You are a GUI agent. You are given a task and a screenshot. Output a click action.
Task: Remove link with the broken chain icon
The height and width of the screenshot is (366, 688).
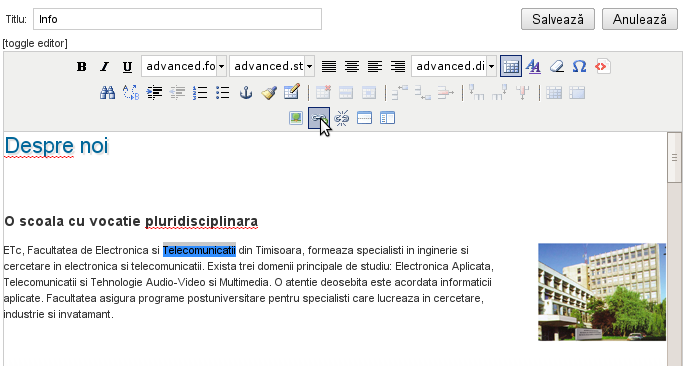(x=341, y=118)
